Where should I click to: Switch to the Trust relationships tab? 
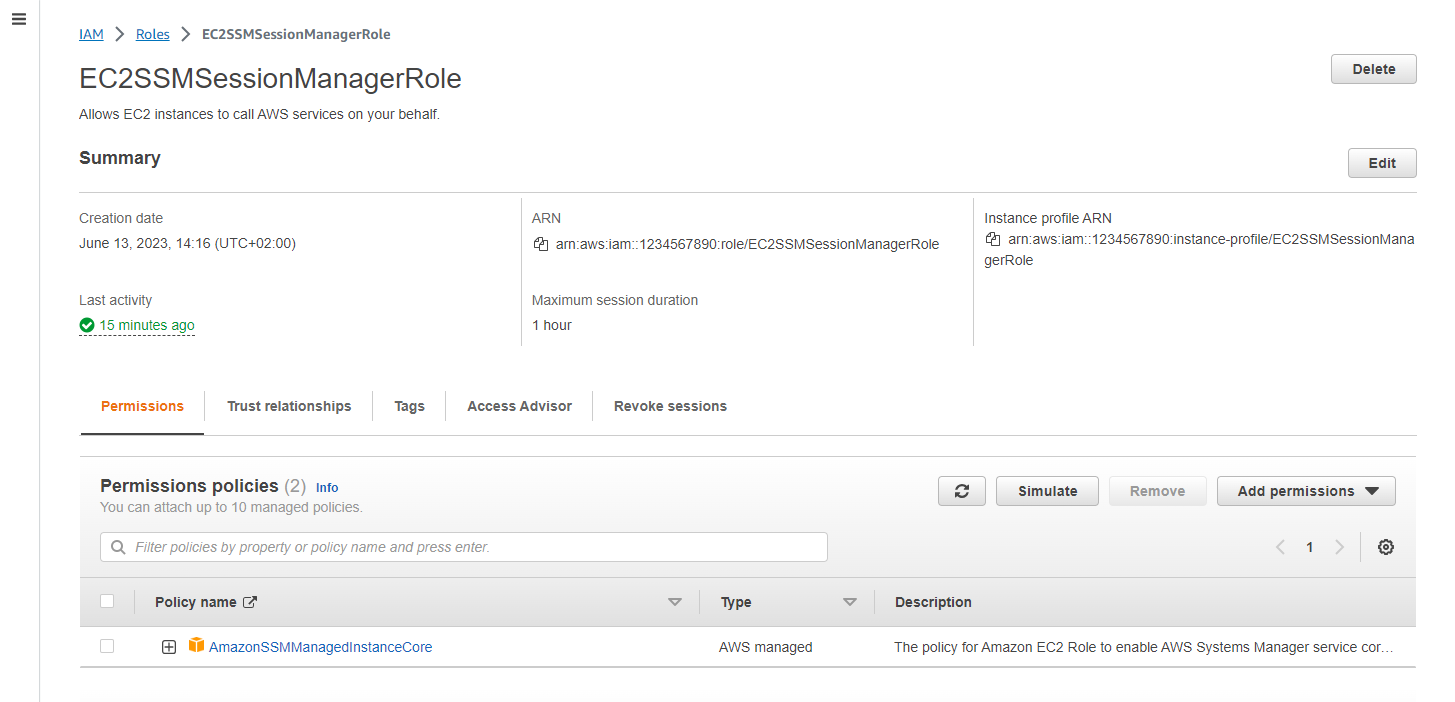289,406
